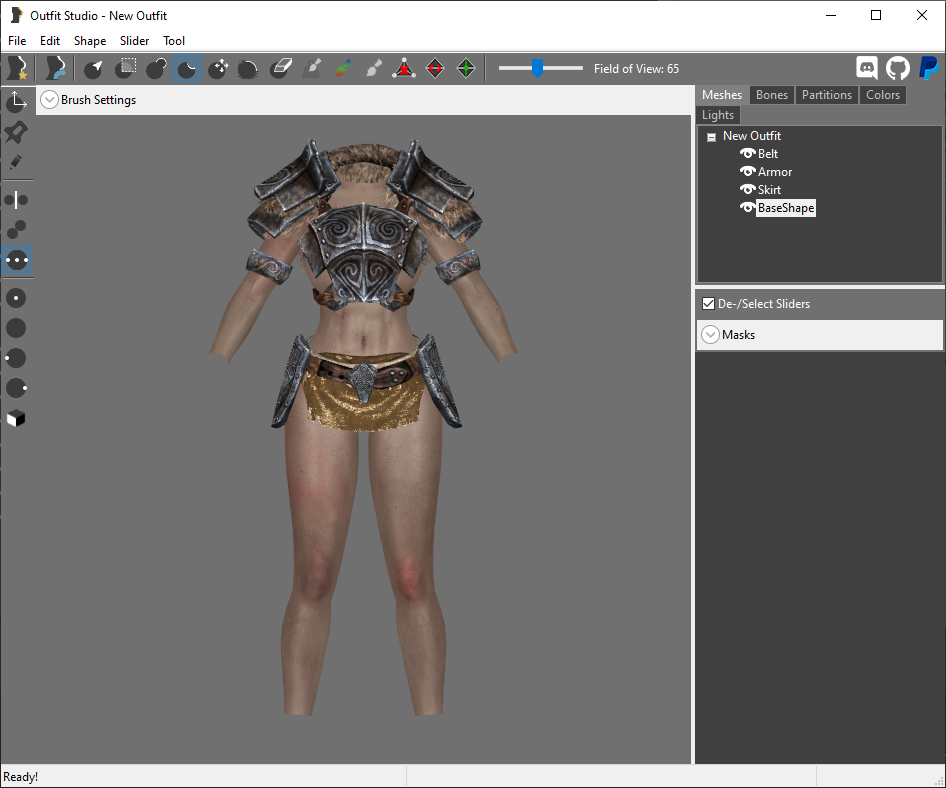Image resolution: width=946 pixels, height=788 pixels.
Task: Switch to the Lights tab
Action: [718, 115]
